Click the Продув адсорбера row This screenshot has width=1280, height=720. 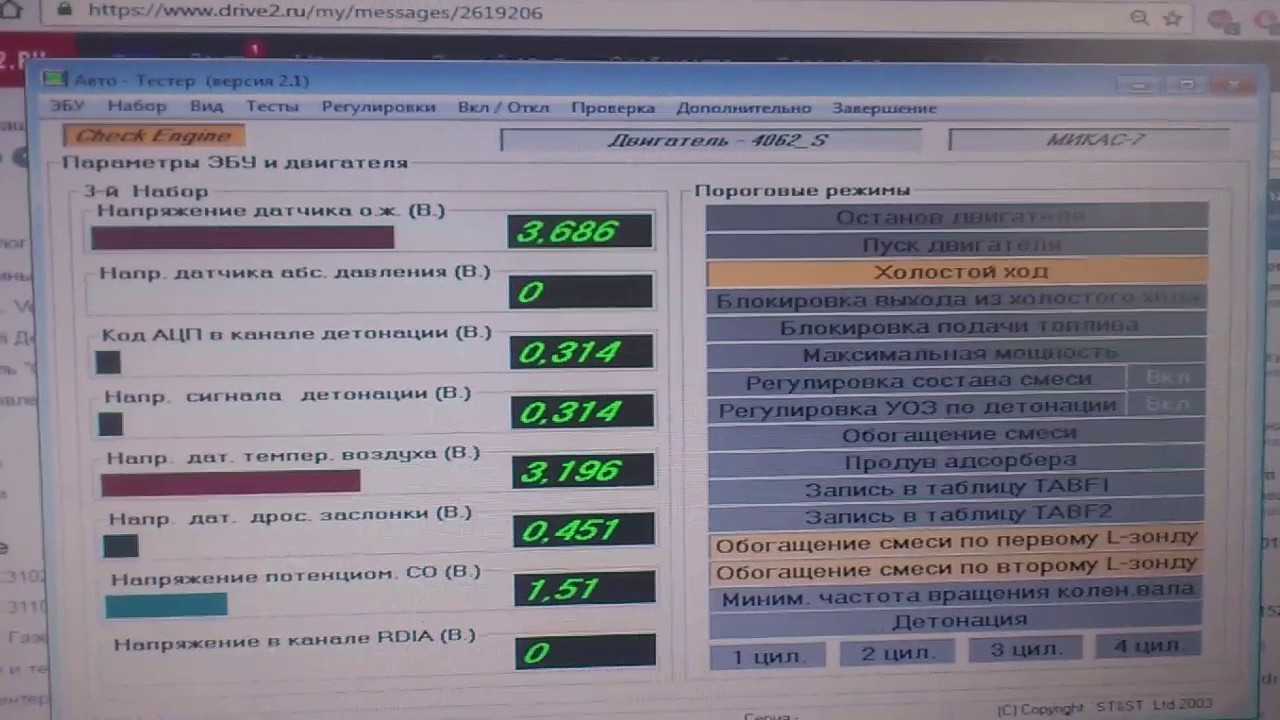(957, 460)
